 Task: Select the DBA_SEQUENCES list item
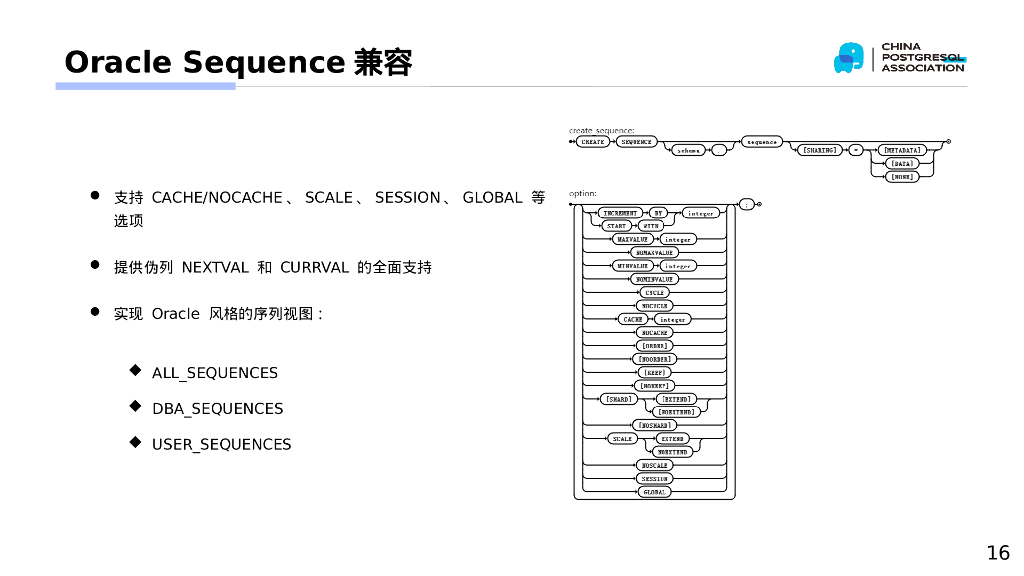point(217,409)
